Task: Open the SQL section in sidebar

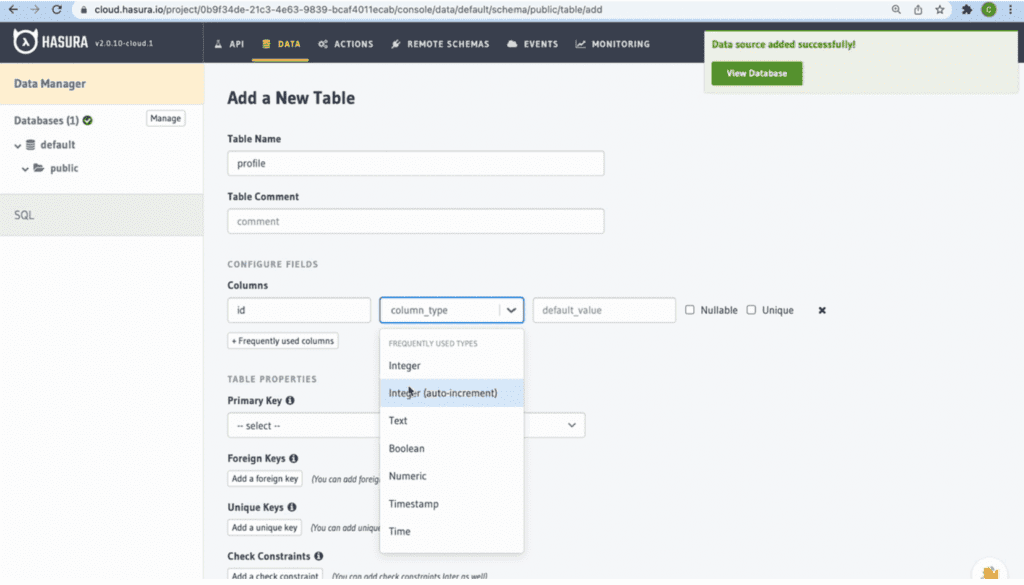Action: pyautogui.click(x=102, y=215)
